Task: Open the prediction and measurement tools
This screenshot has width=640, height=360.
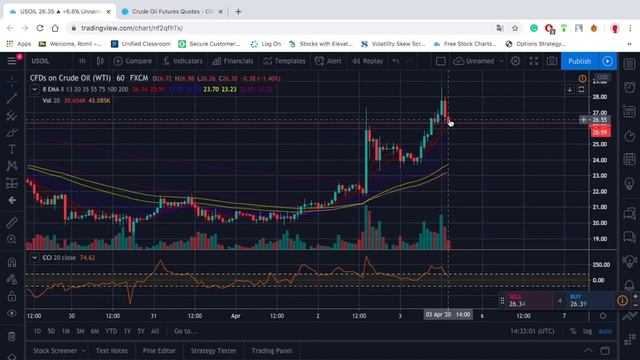Action: pos(12,183)
